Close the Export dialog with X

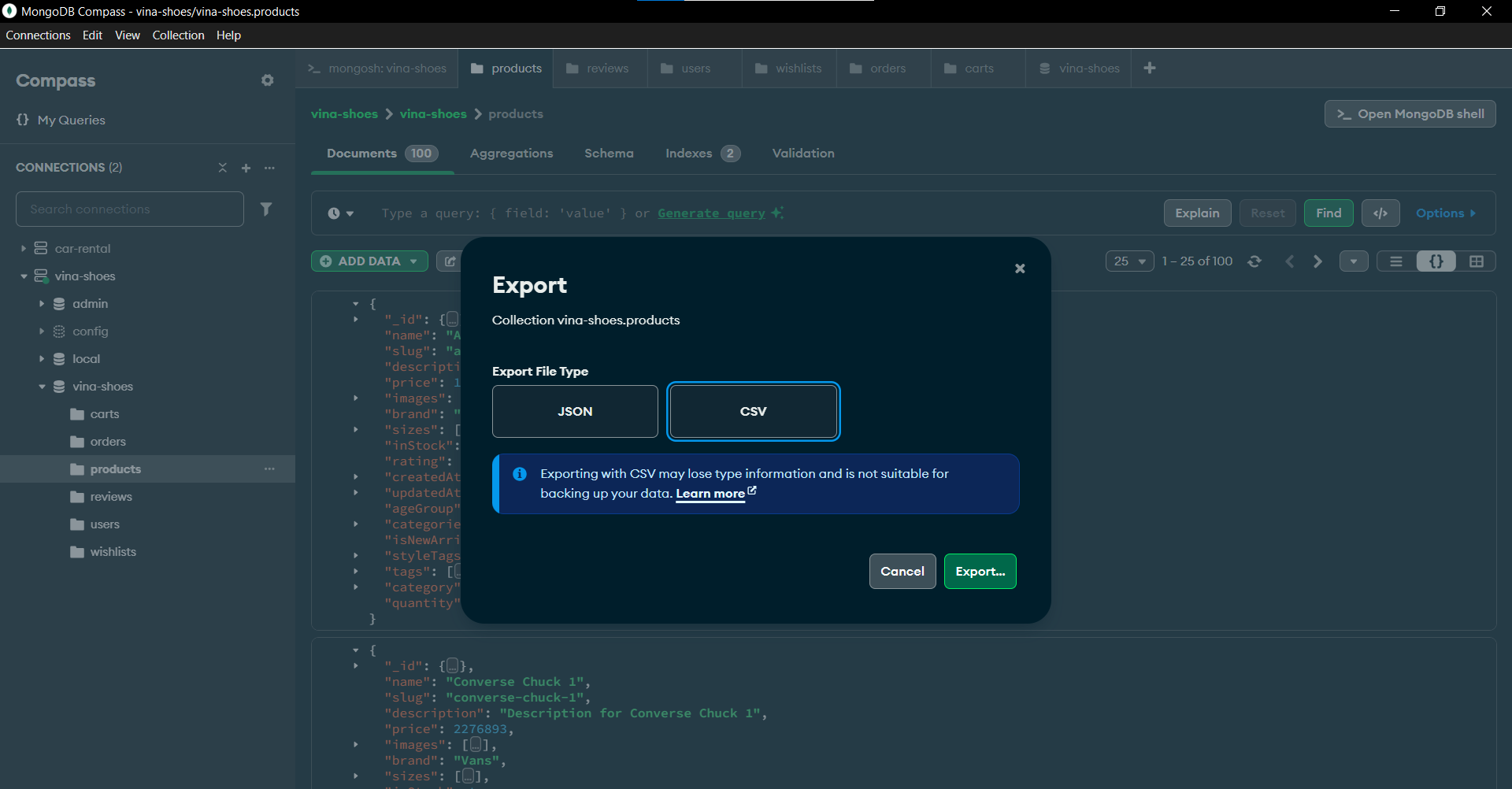point(1020,269)
